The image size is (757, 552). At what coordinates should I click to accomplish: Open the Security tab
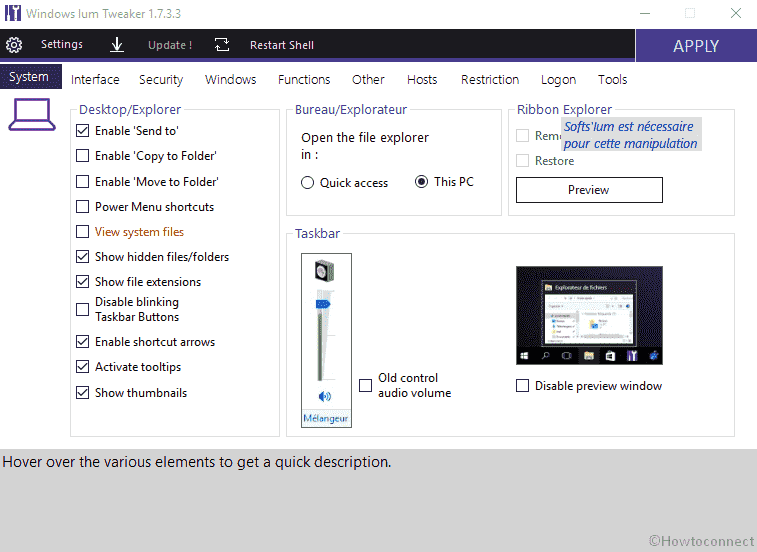161,80
